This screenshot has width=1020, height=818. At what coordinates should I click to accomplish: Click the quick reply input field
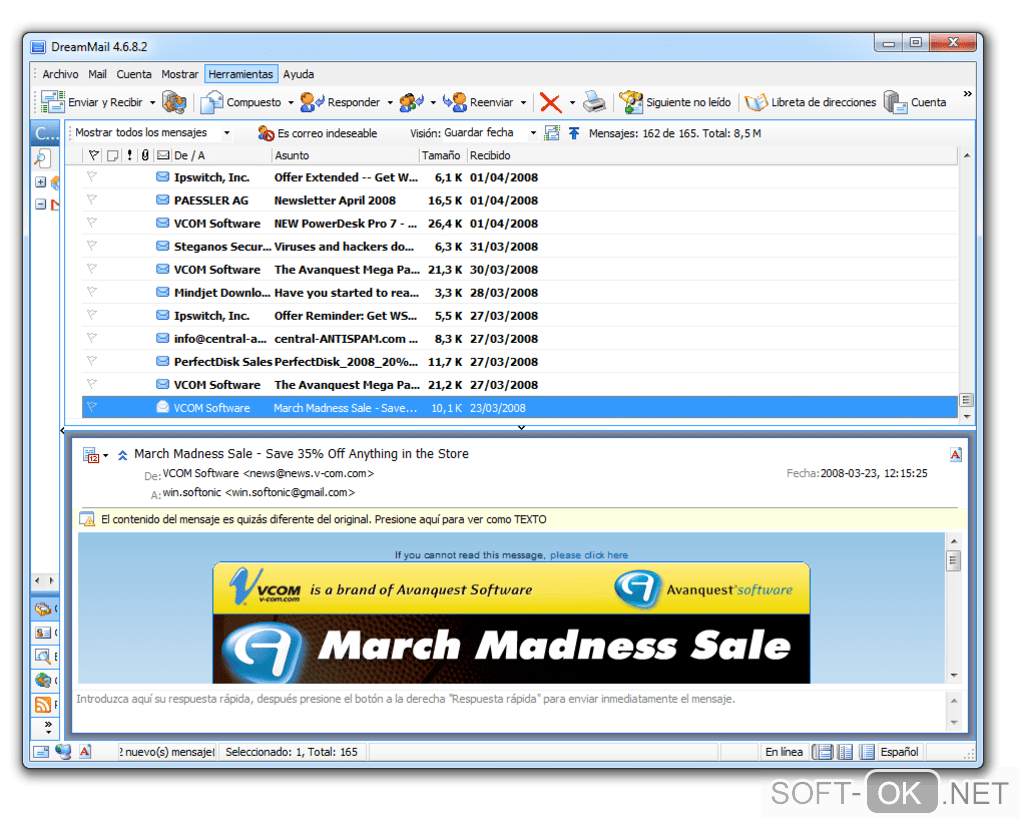point(509,710)
